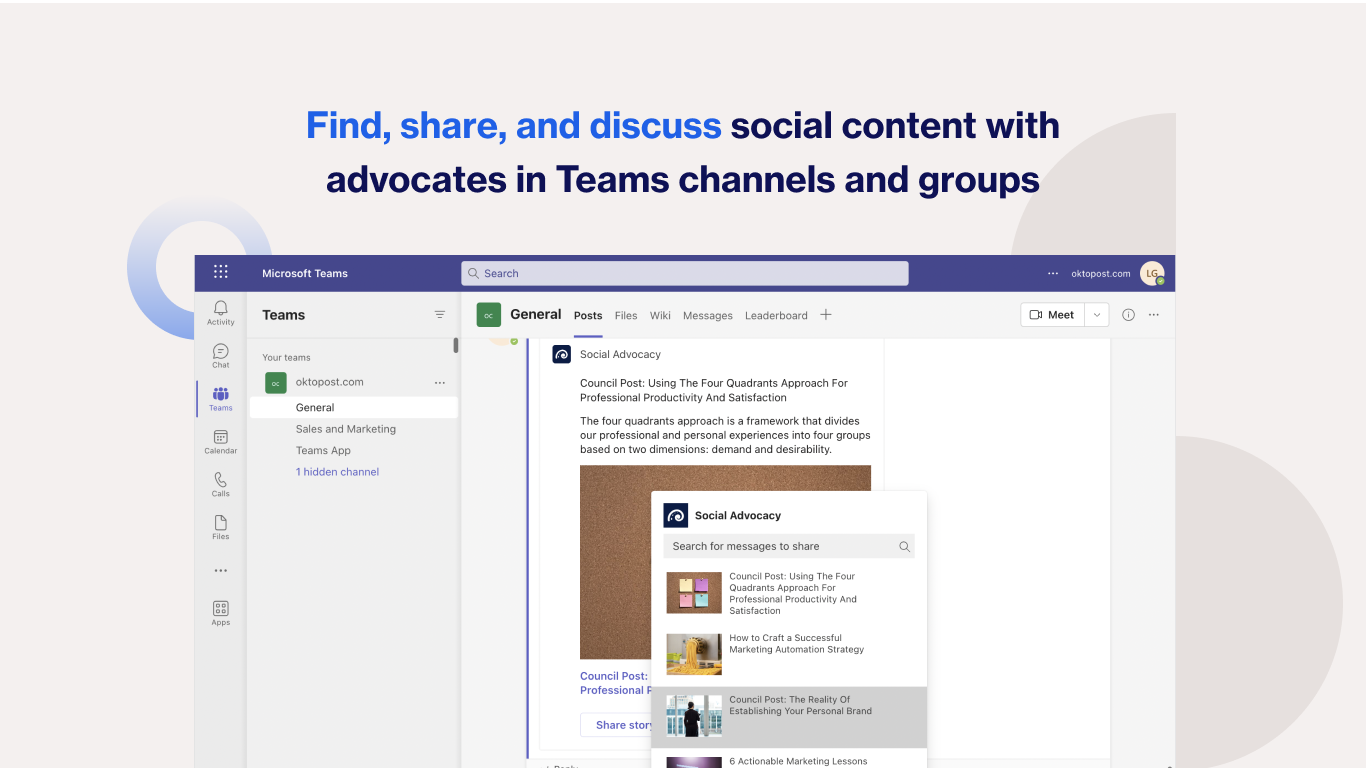Click the sticky notes thumbnail
1366x768 pixels.
click(x=694, y=593)
